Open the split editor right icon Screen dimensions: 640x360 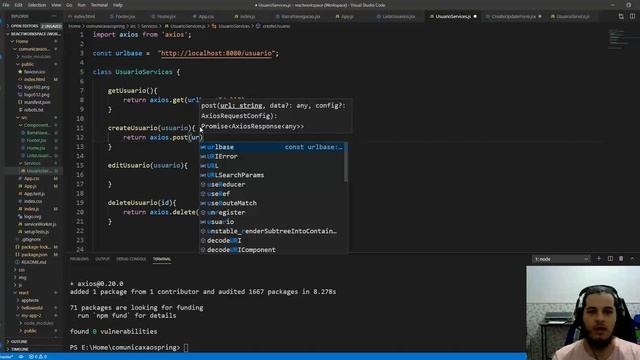tap(632, 16)
